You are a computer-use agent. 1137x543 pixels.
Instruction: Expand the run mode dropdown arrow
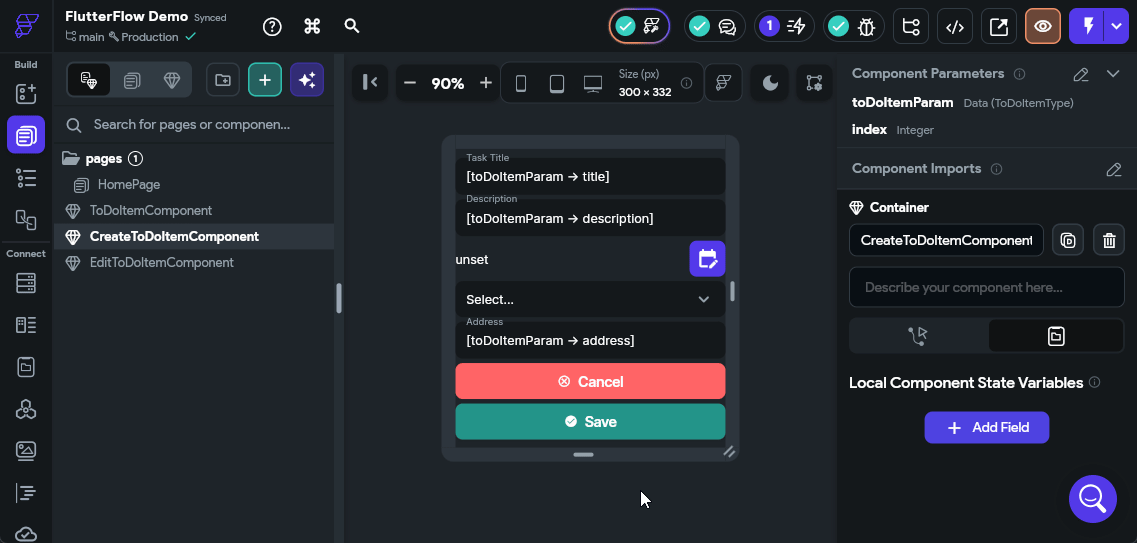(x=1117, y=27)
